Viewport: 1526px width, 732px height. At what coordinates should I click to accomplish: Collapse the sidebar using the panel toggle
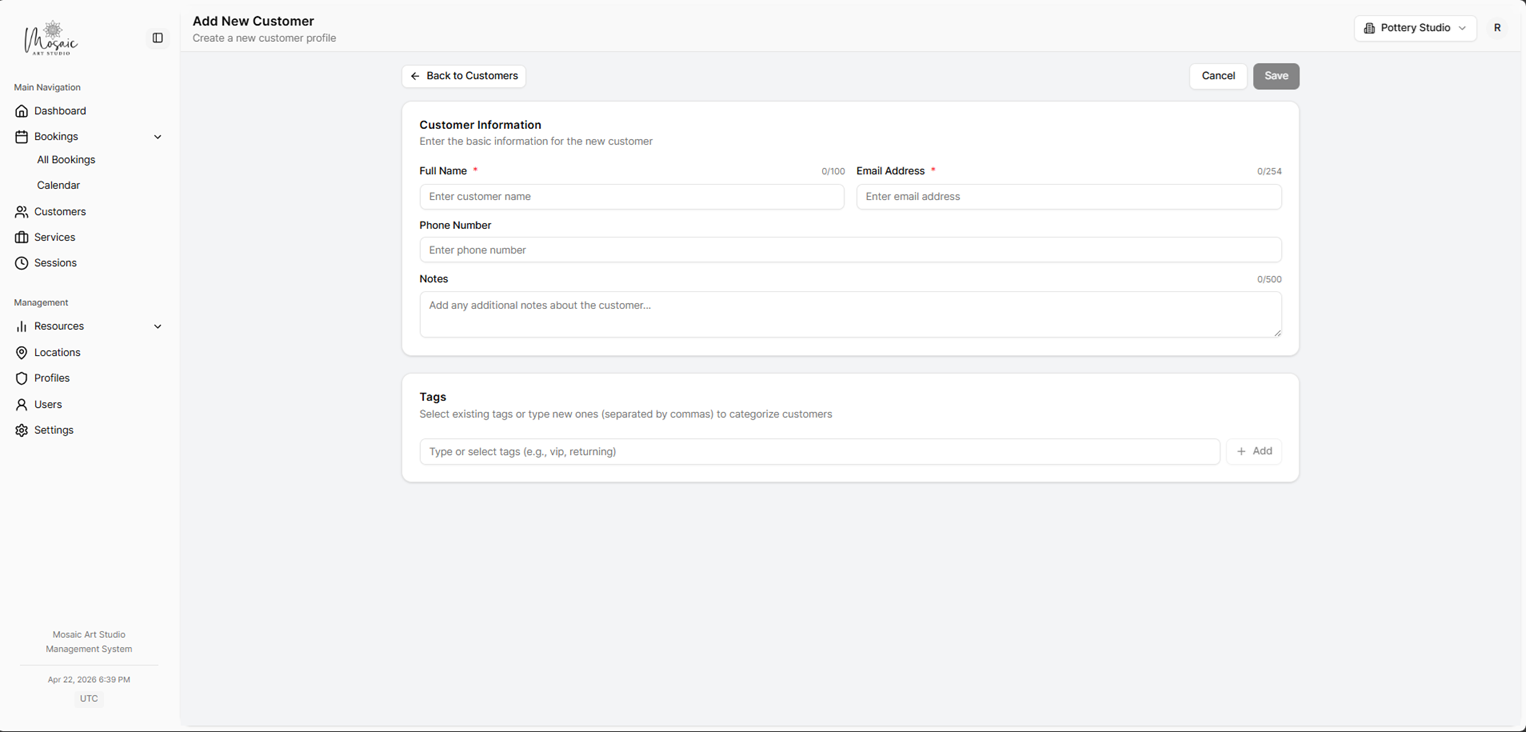[157, 37]
